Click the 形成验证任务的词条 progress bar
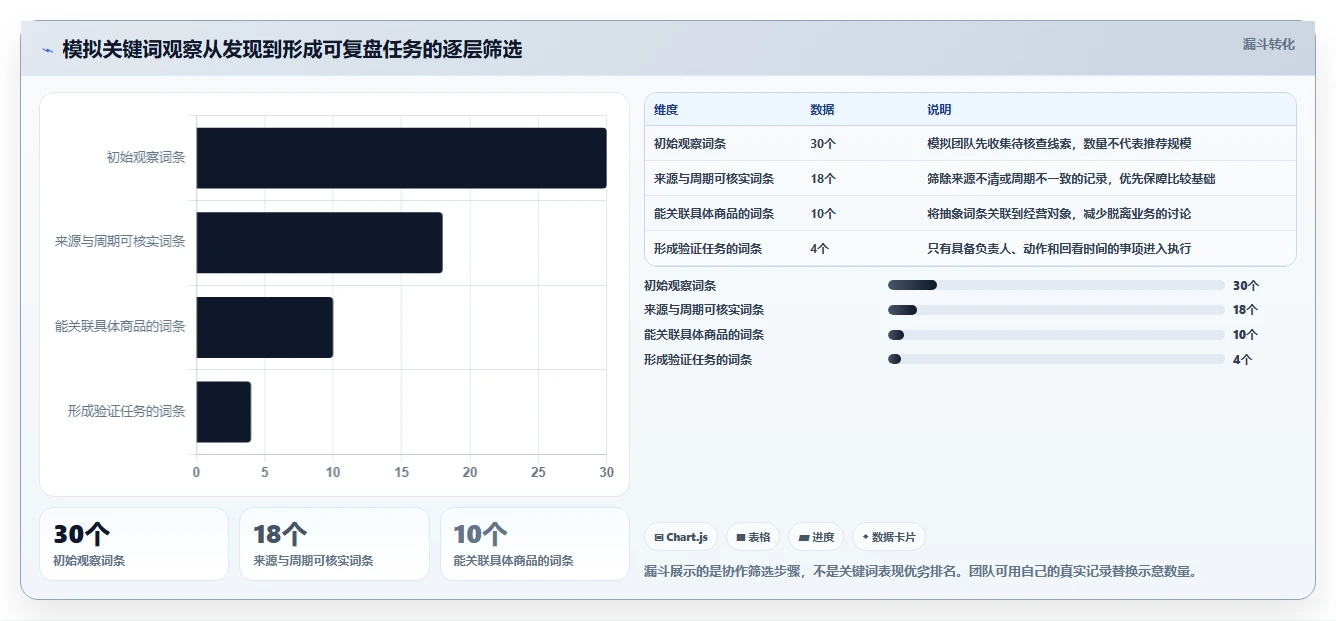 1056,359
